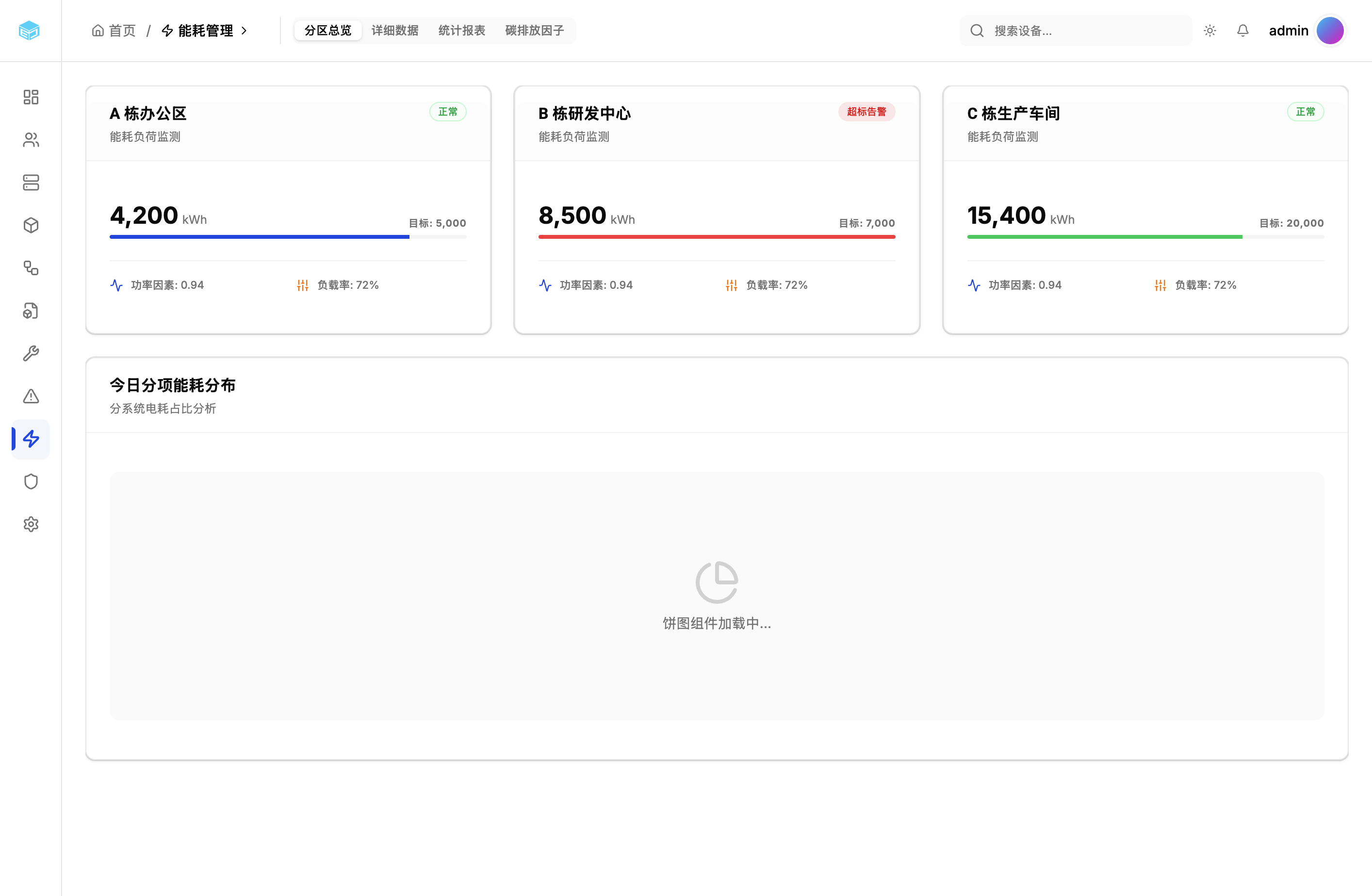Open the warning triangle alerts icon in sidebar
Image resolution: width=1372 pixels, height=896 pixels.
coord(31,396)
